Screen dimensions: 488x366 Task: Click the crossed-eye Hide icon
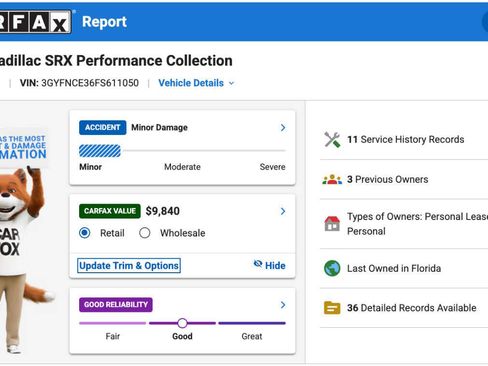258,264
